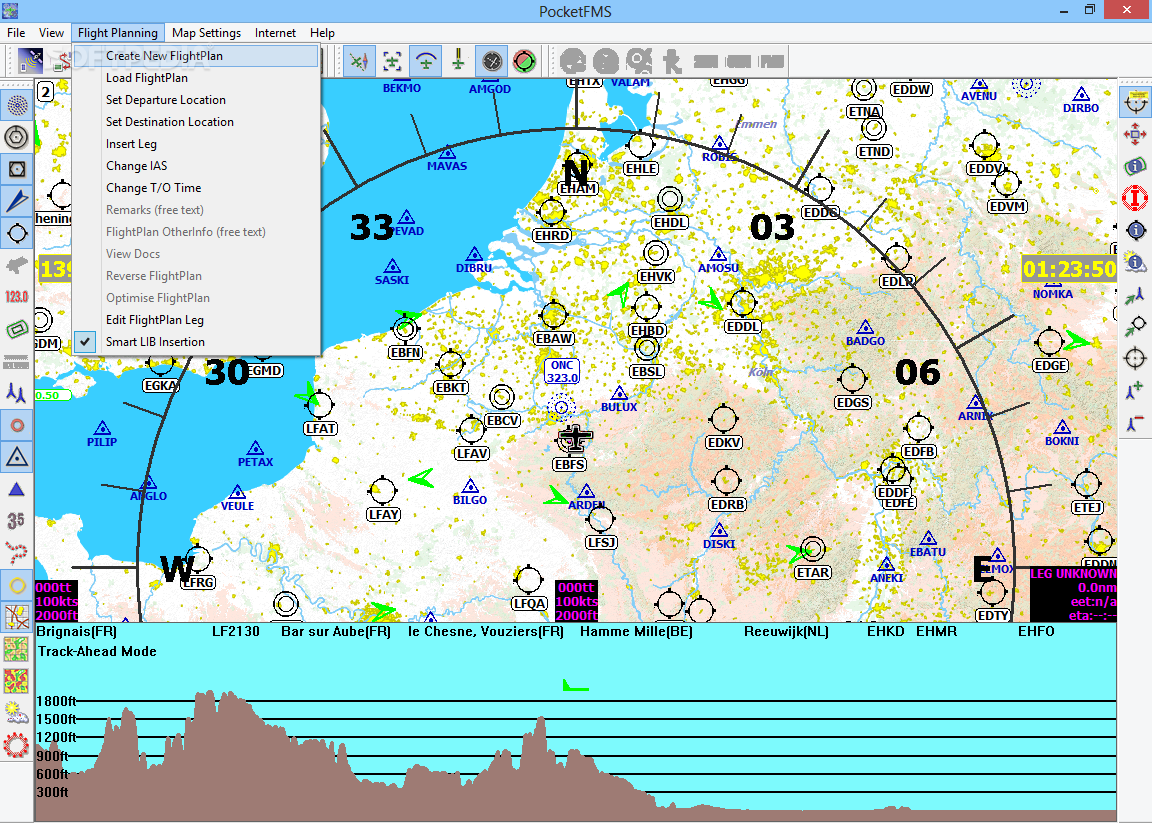
Task: Click the arrow-to-aircraft icon in right sidebar
Action: [1136, 295]
